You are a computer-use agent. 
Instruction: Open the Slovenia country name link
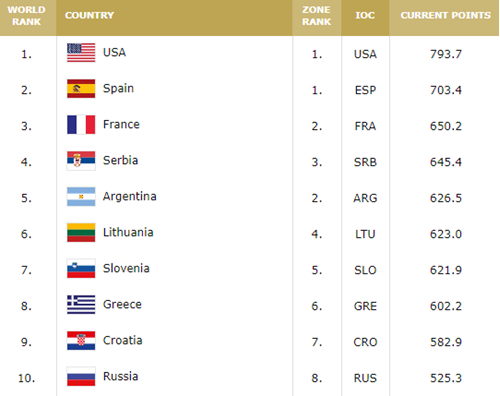126,268
